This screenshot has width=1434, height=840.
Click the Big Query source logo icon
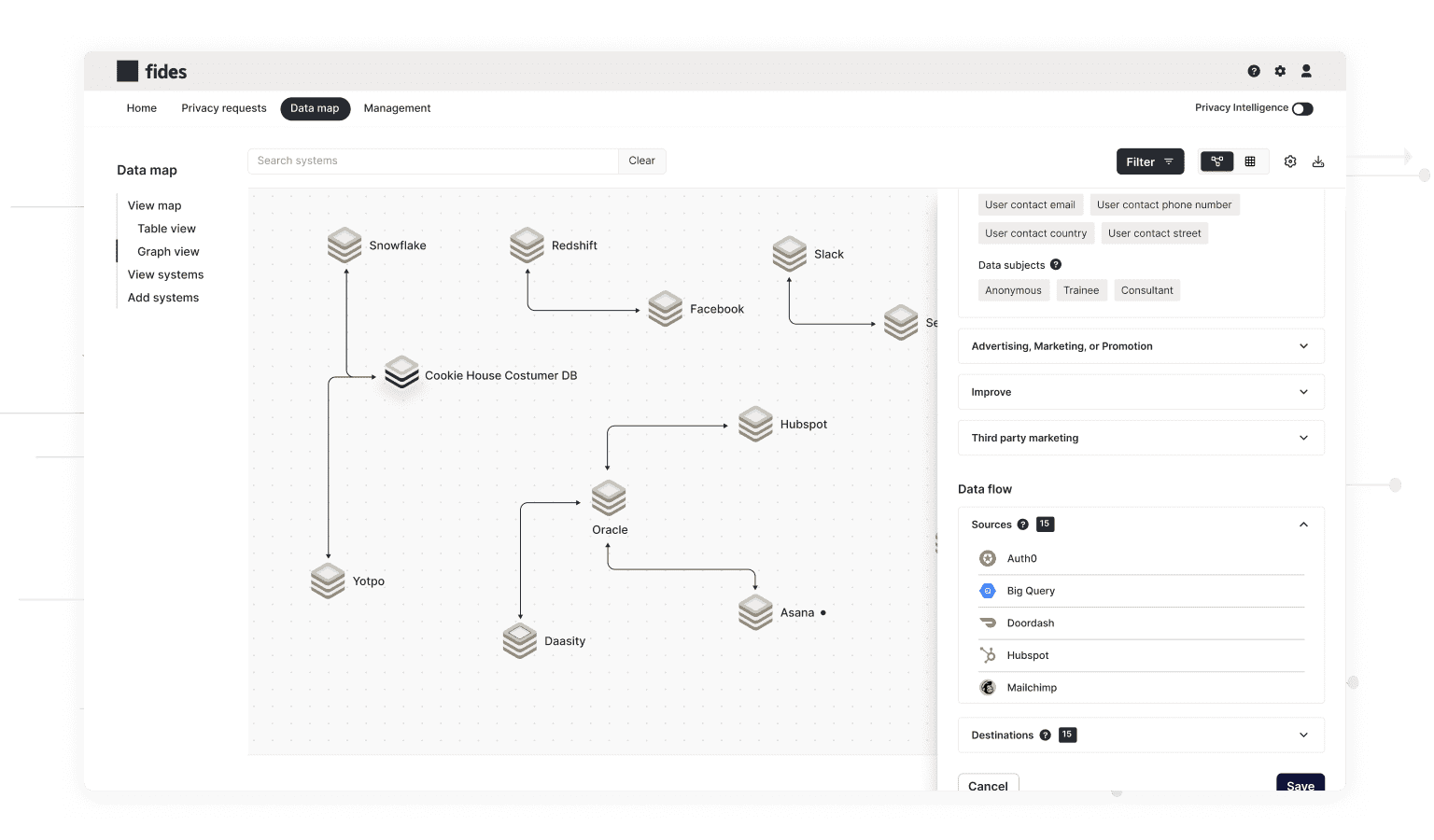click(x=988, y=591)
